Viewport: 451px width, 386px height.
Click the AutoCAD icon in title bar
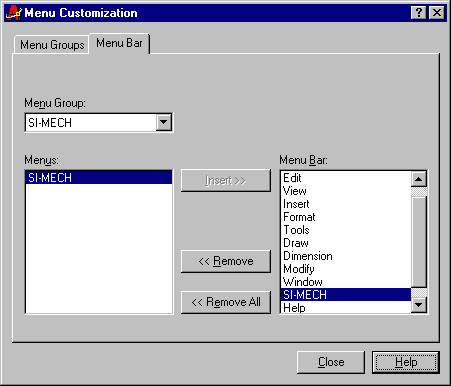click(x=14, y=13)
